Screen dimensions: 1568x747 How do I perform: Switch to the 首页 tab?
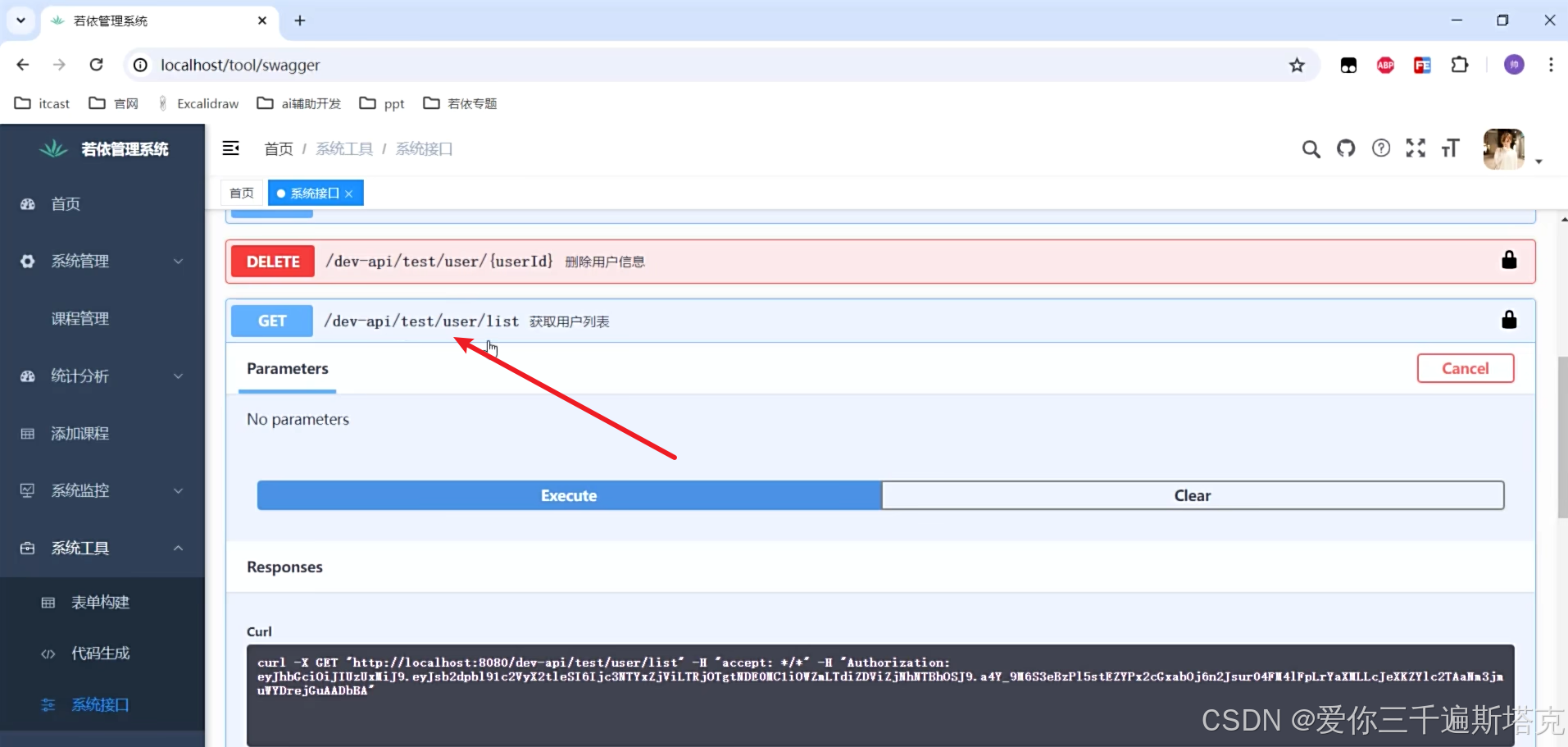click(x=242, y=194)
